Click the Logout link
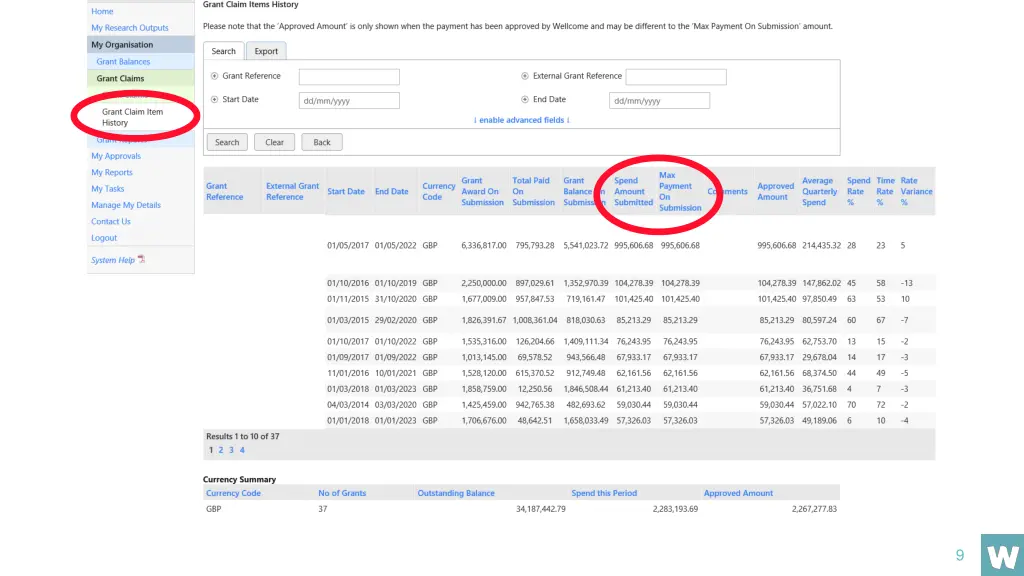 coord(104,238)
